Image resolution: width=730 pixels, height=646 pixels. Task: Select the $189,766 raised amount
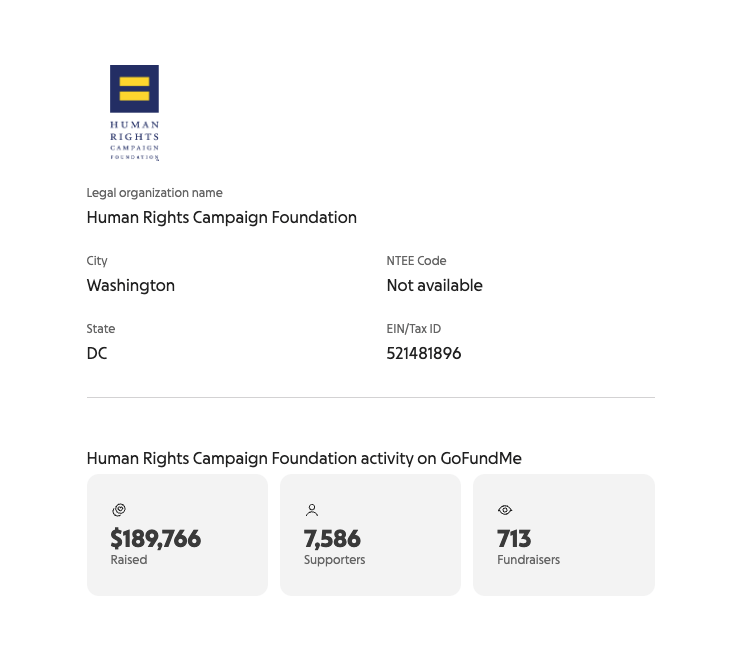pos(155,539)
